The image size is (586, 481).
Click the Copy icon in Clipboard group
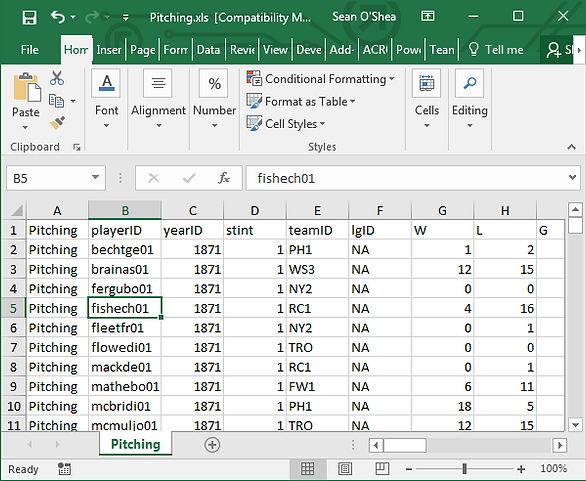(x=56, y=101)
